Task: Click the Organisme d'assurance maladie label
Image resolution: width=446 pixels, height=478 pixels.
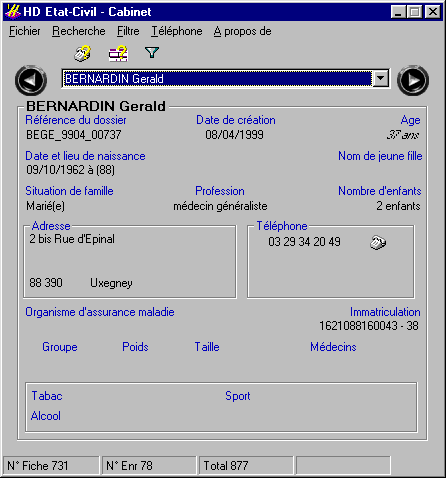Action: pyautogui.click(x=100, y=312)
